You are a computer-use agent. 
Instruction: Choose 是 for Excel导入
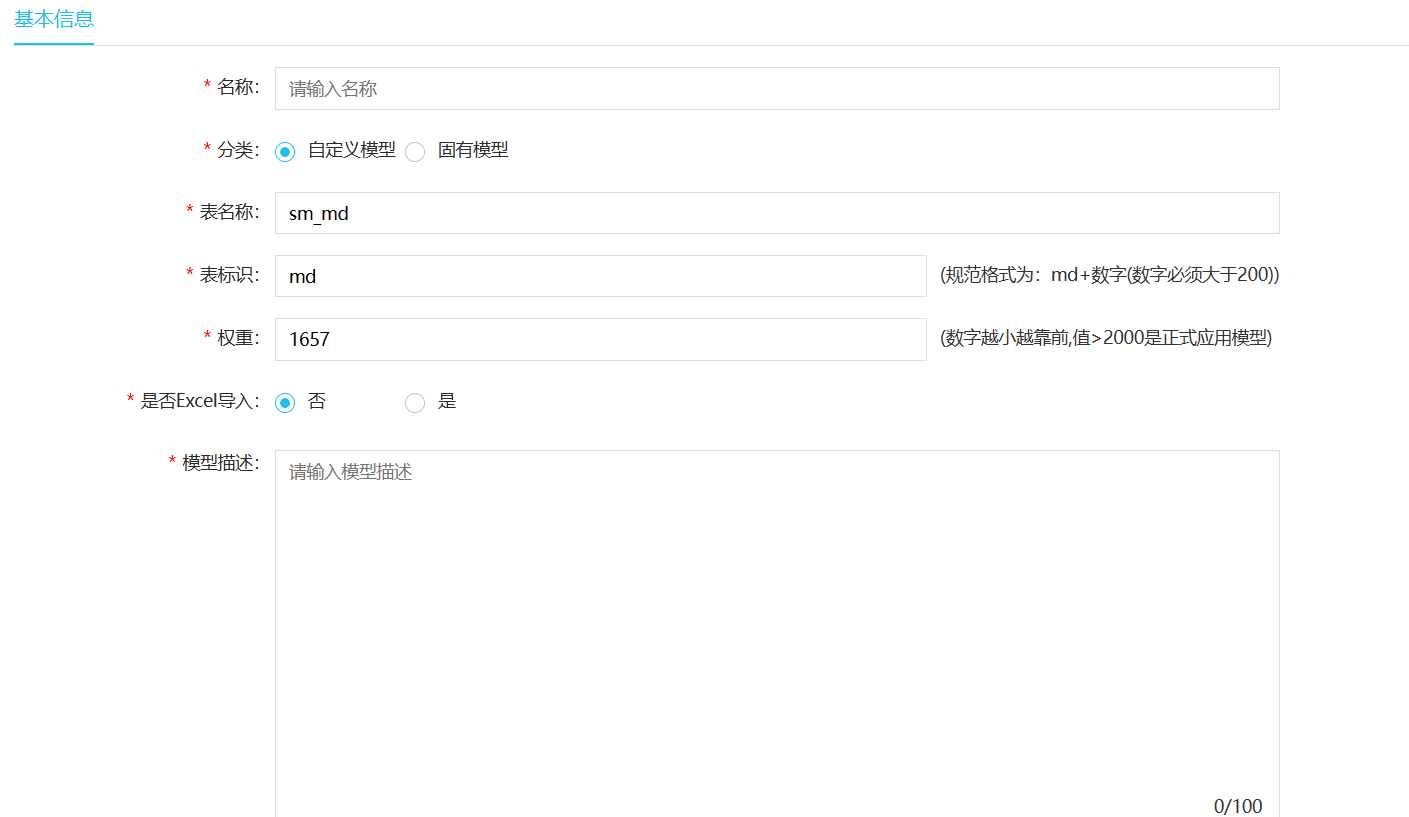click(x=416, y=403)
